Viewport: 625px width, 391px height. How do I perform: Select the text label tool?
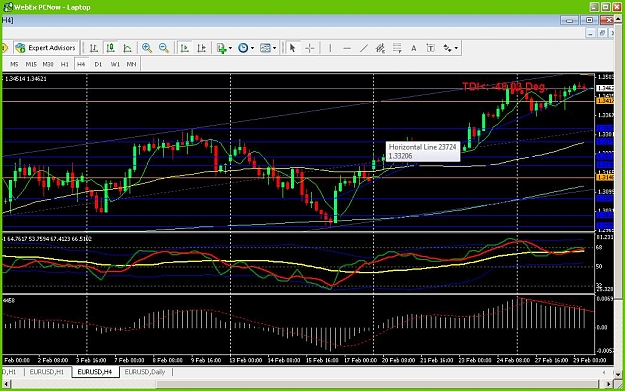[x=430, y=48]
